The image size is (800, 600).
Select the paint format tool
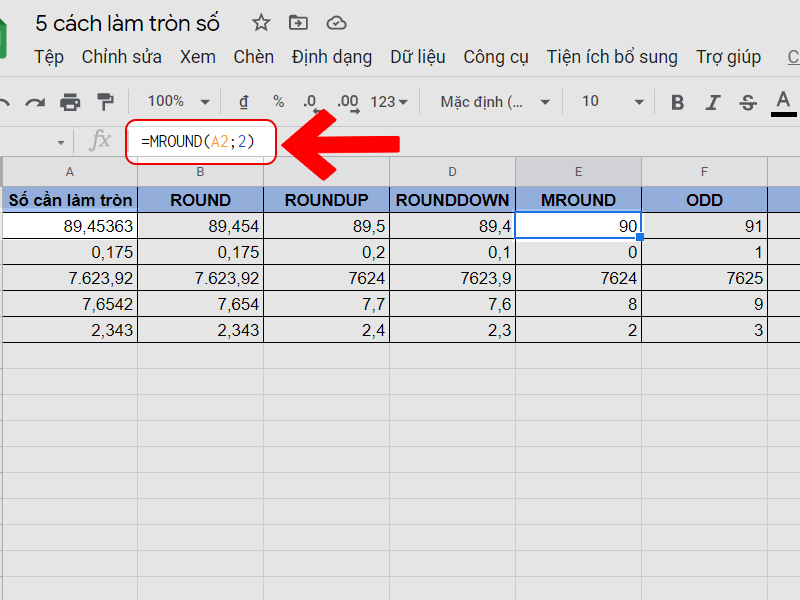104,102
